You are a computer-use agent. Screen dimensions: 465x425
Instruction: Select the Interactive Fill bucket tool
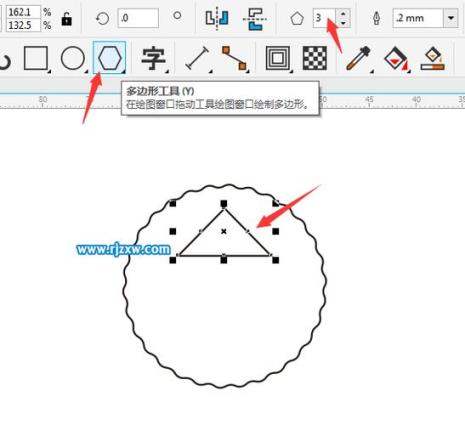(x=396, y=58)
